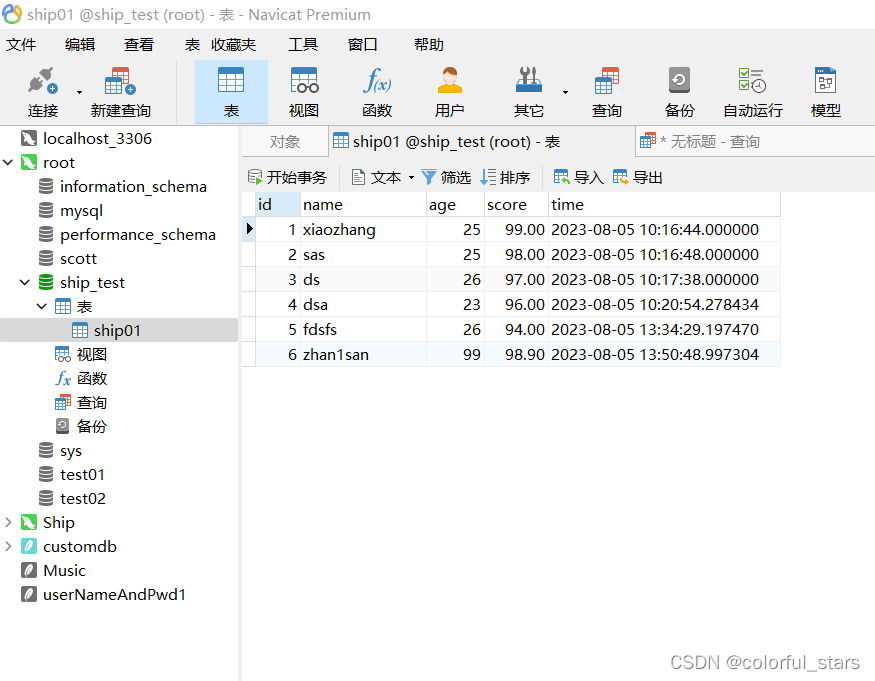
Task: Open the 文件 menu
Action: pos(21,45)
